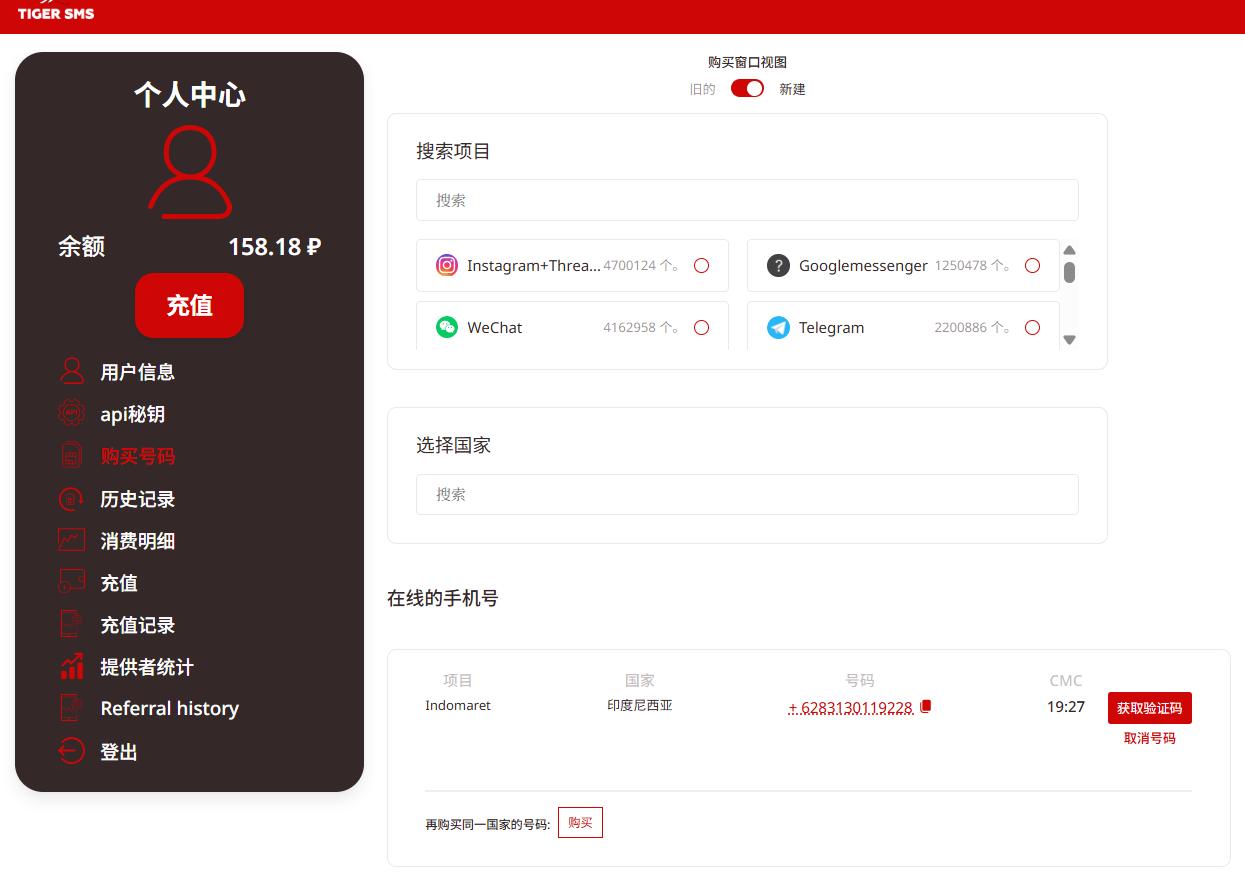Select the WeChat radio button
1245x877 pixels.
coord(701,327)
